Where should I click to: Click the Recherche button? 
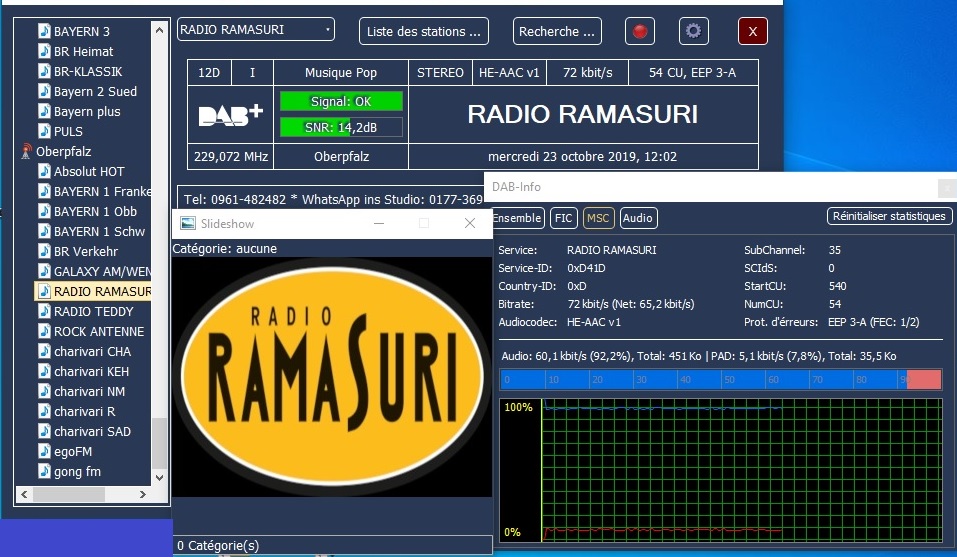pyautogui.click(x=557, y=31)
